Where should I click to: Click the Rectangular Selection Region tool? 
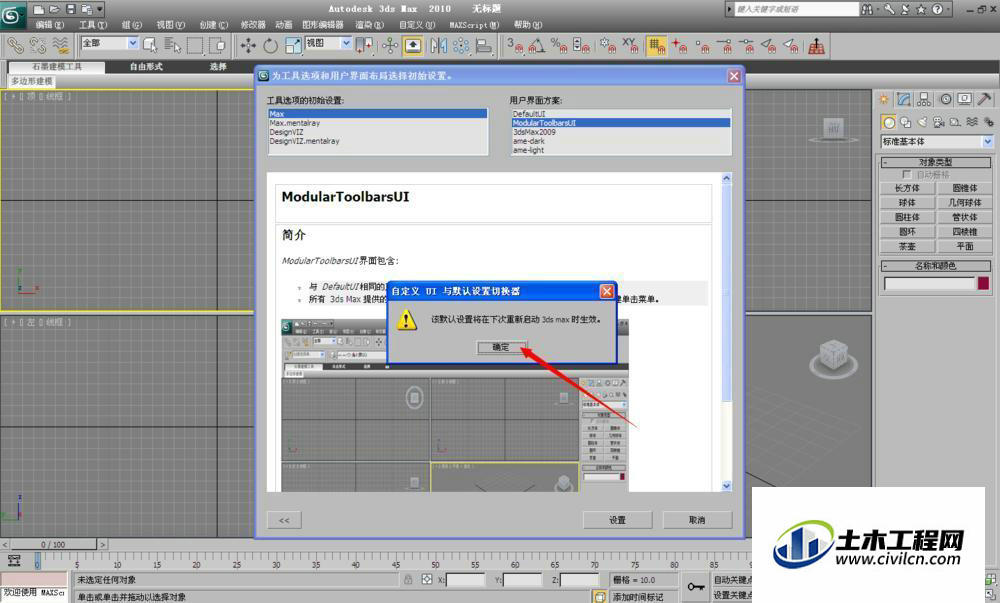195,45
